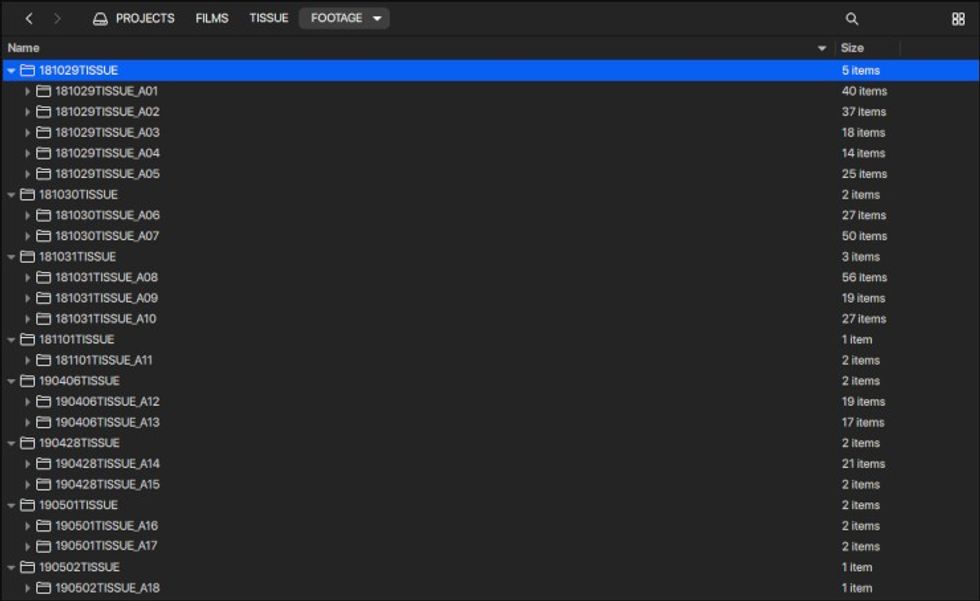Viewport: 980px width, 601px height.
Task: Click folder icon of 181029TISSUE
Action: (28, 70)
